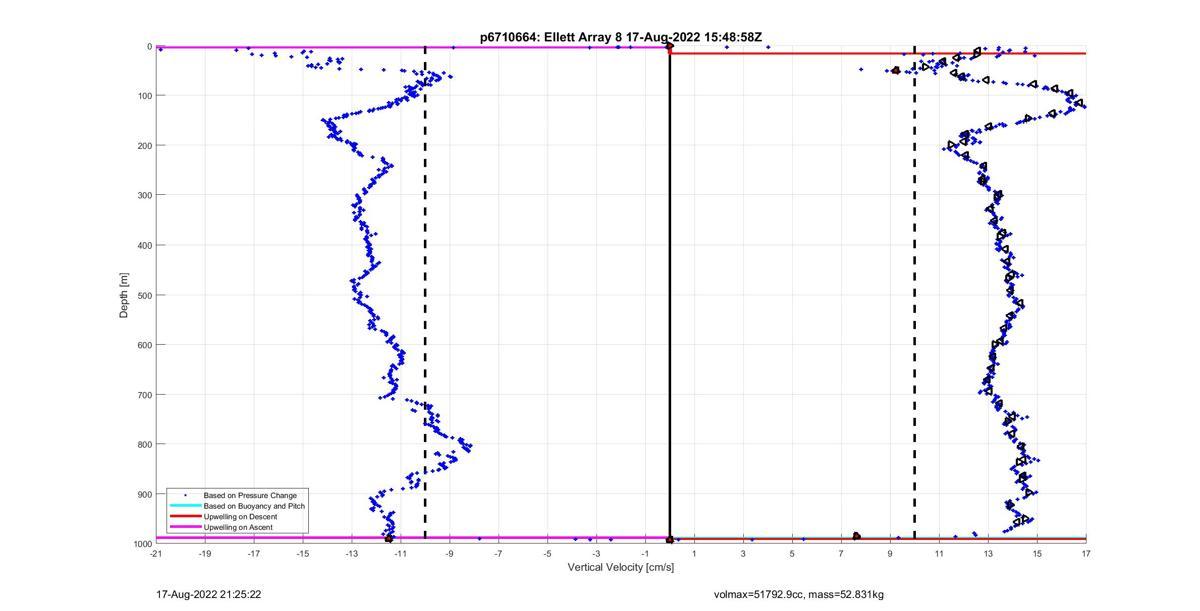Click the x-axis tick label -21
1200x611 pixels.
pyautogui.click(x=156, y=553)
